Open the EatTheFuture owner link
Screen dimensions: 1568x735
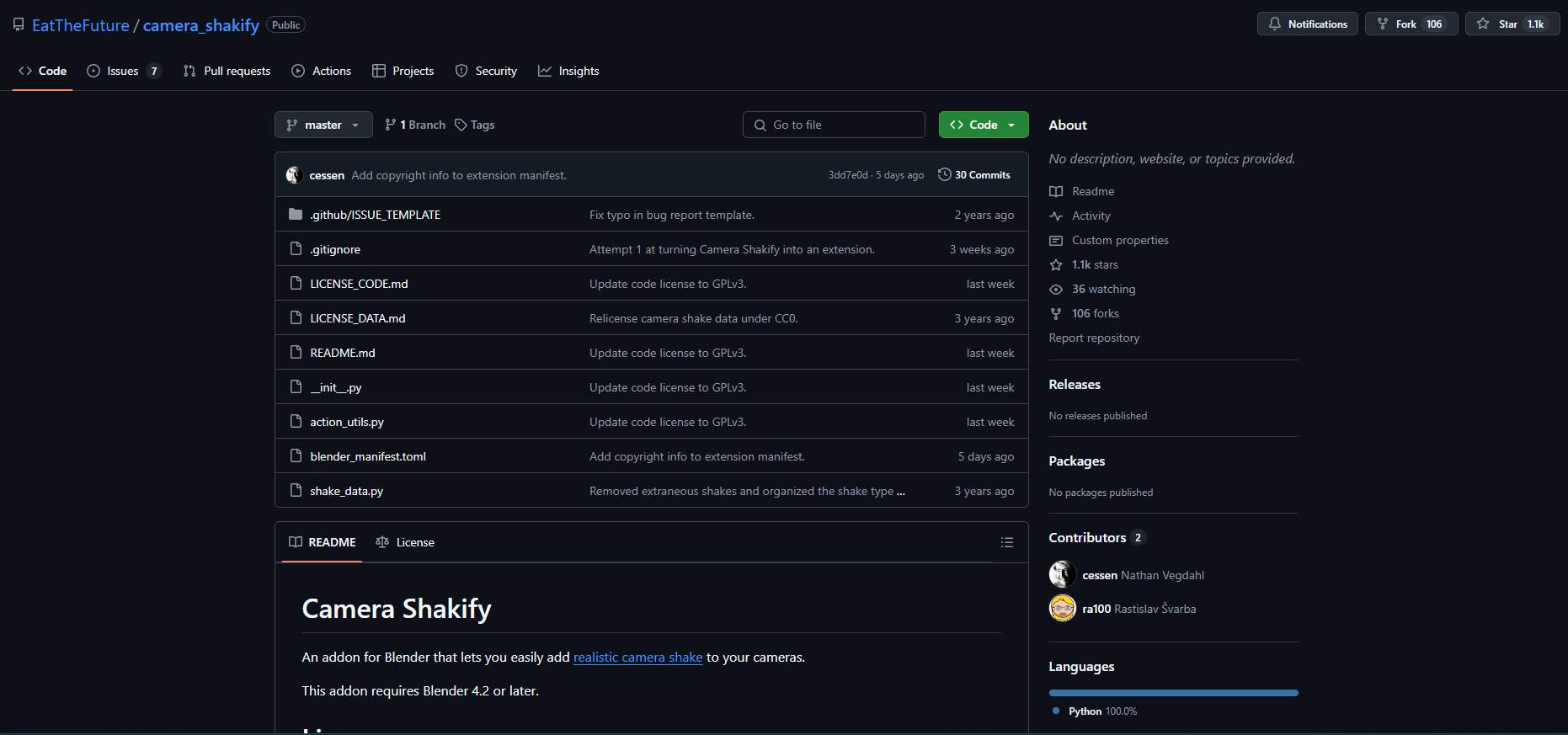pyautogui.click(x=81, y=25)
